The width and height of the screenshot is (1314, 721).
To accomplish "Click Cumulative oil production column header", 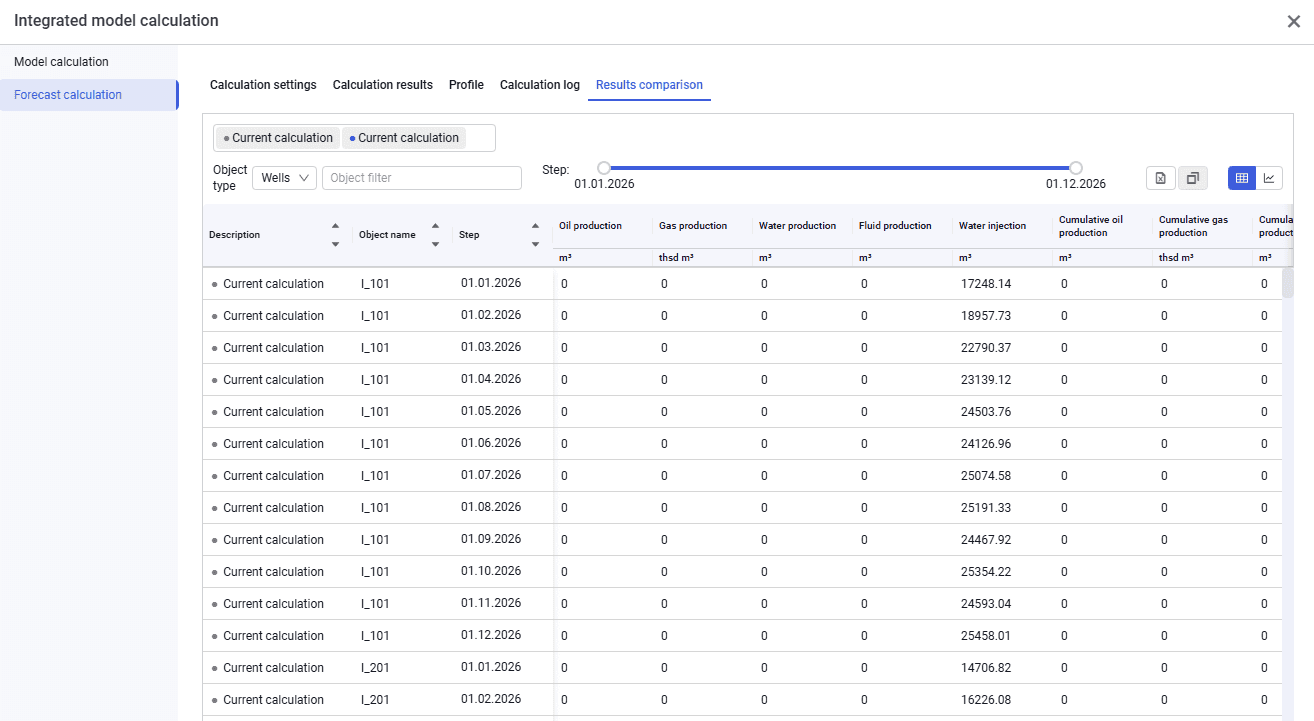I will coord(1091,226).
